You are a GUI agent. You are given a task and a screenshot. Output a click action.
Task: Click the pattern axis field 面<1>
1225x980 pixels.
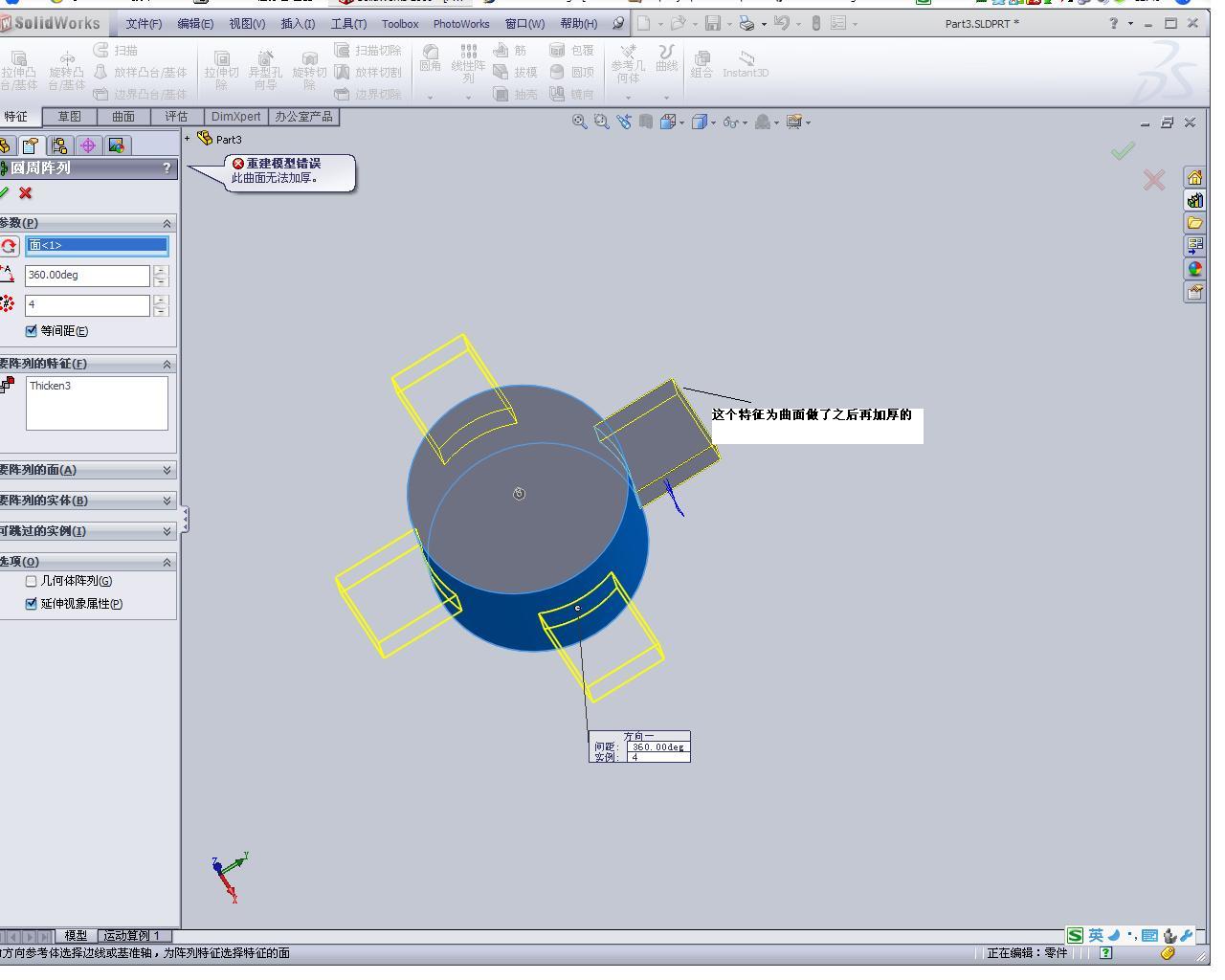pos(97,246)
